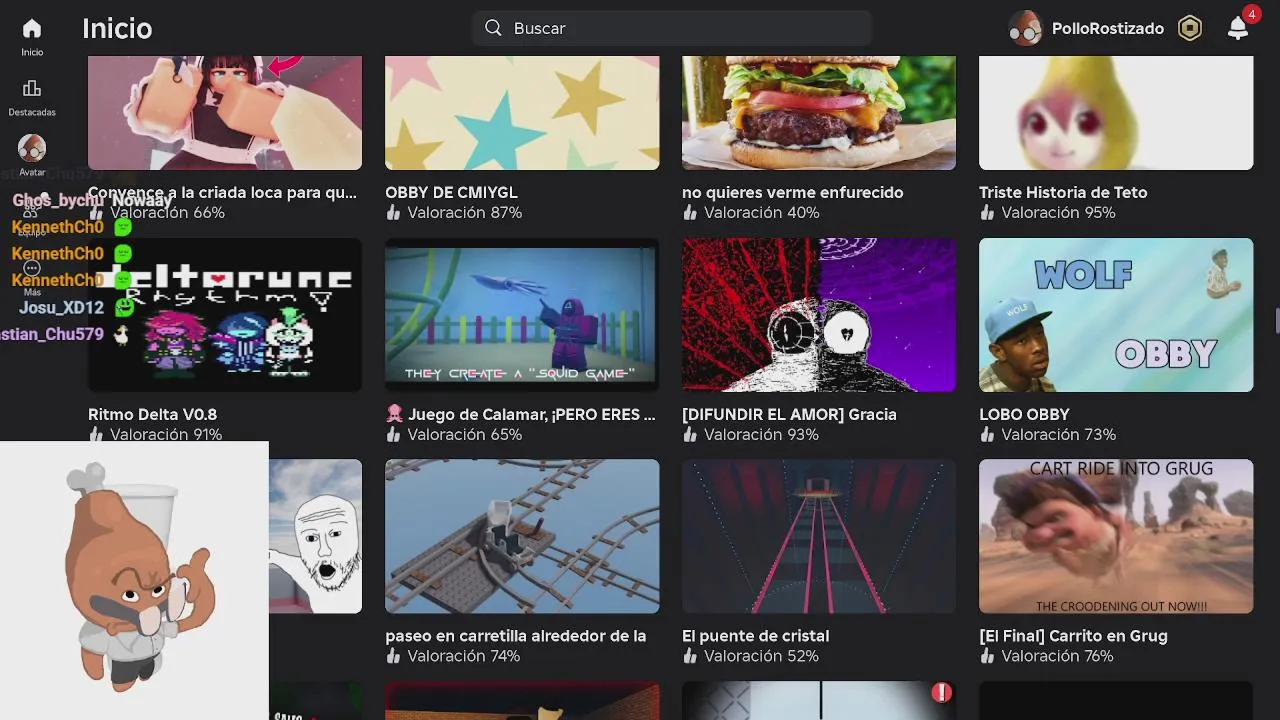Open the Robux hexagon icon

tap(1190, 28)
